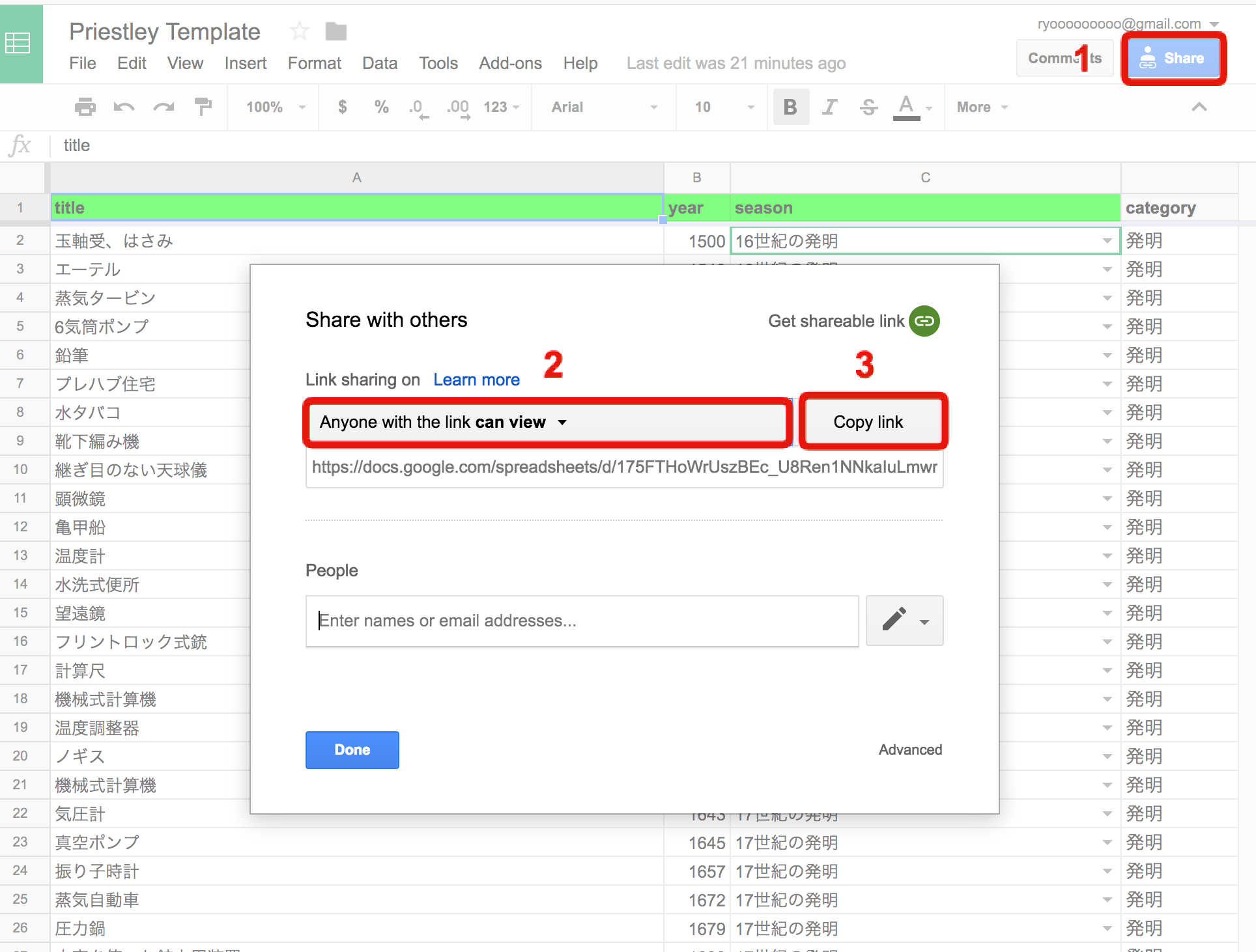Toggle bold formatting button
Image resolution: width=1256 pixels, height=952 pixels.
point(790,107)
